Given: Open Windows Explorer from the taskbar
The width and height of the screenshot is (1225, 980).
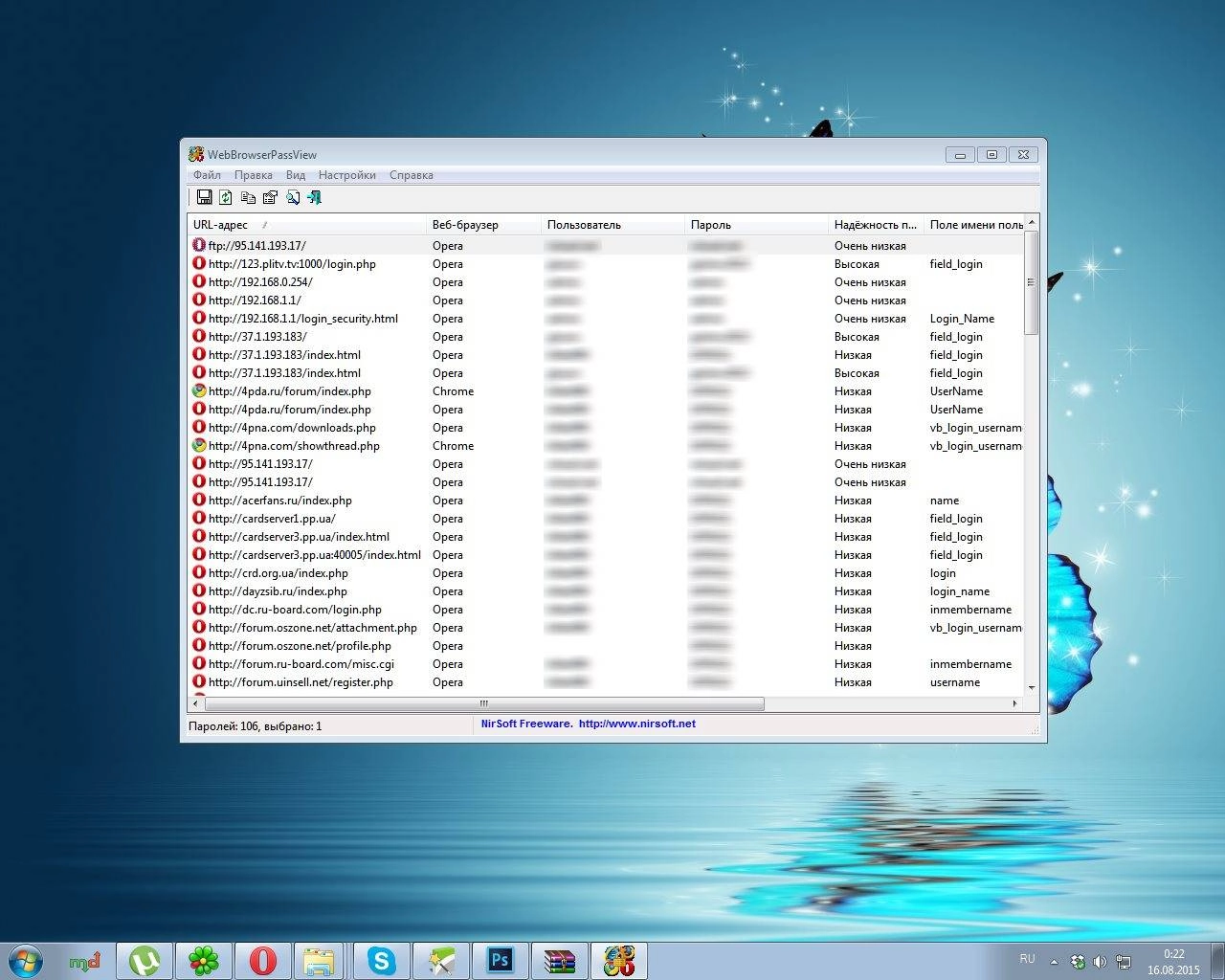Looking at the screenshot, I should click(x=320, y=960).
